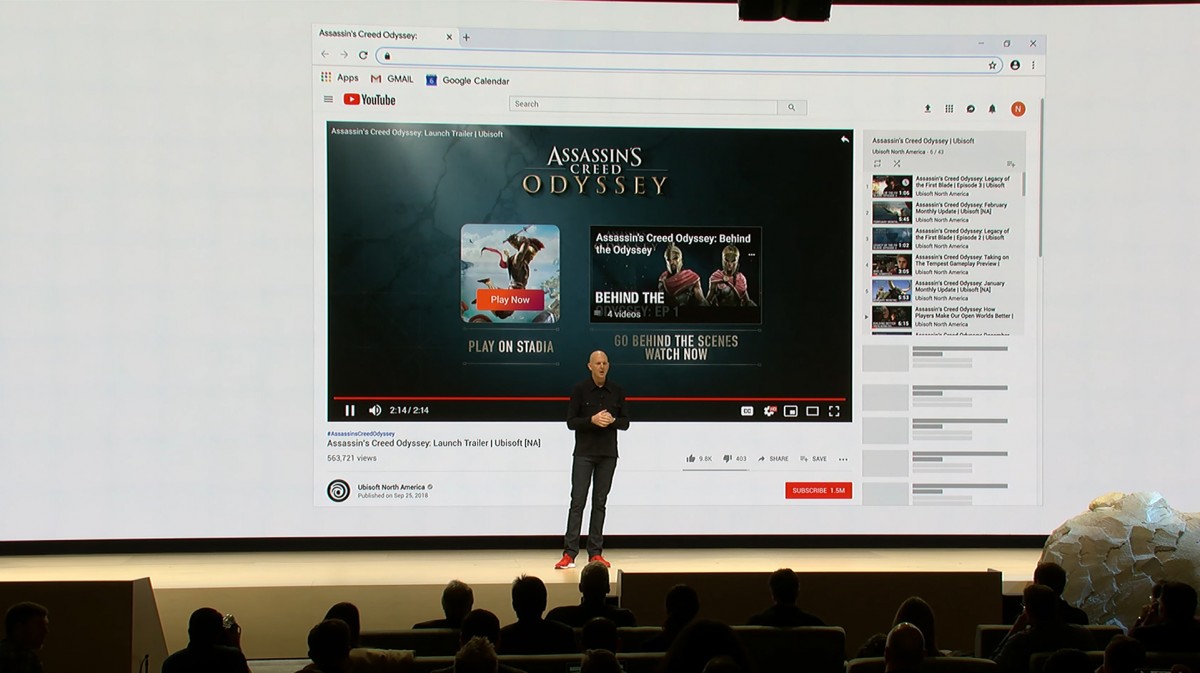Viewport: 1200px width, 673px height.
Task: Click the SUBSCRIBE 1.5M button
Action: (x=818, y=491)
